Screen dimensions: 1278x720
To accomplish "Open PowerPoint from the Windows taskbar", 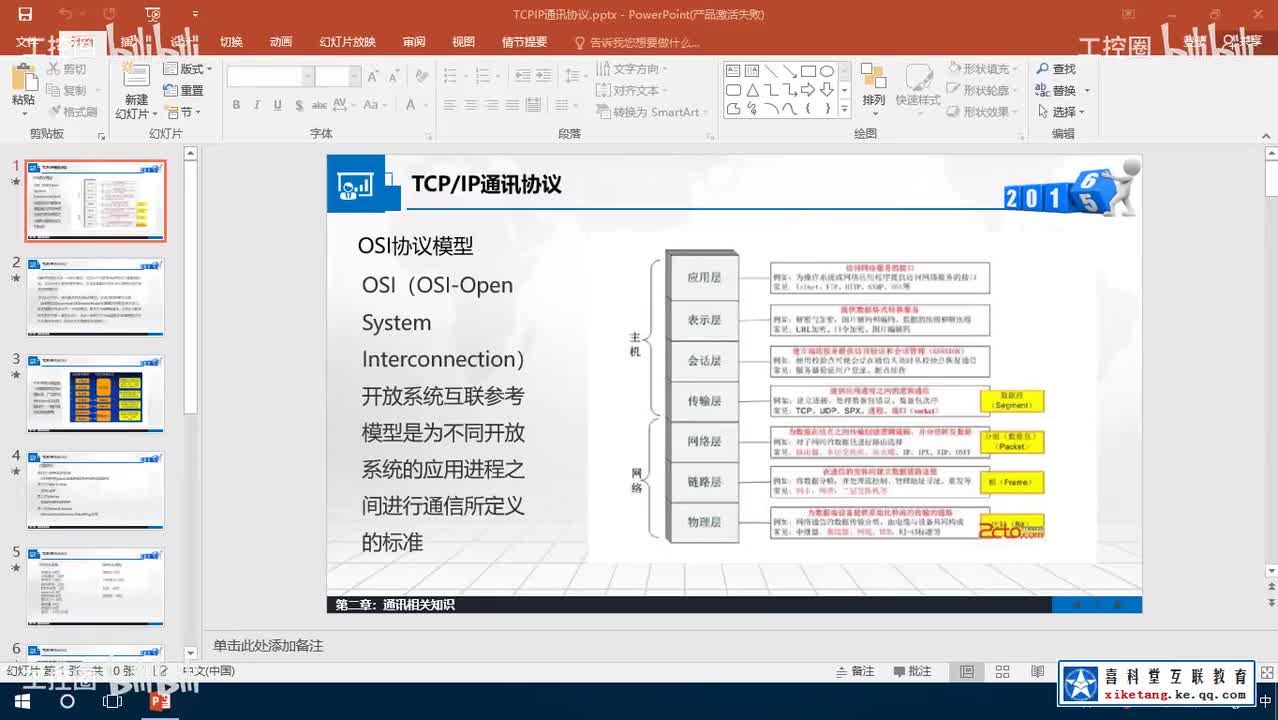I will (160, 701).
